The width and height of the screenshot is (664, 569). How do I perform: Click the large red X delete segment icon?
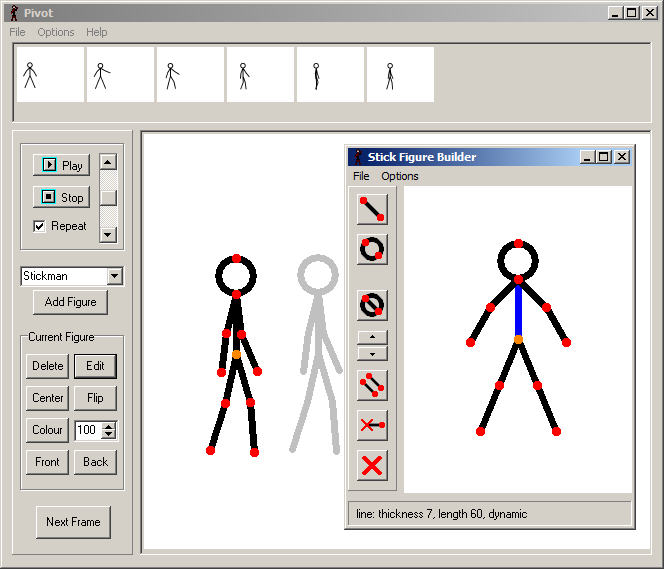pos(372,465)
